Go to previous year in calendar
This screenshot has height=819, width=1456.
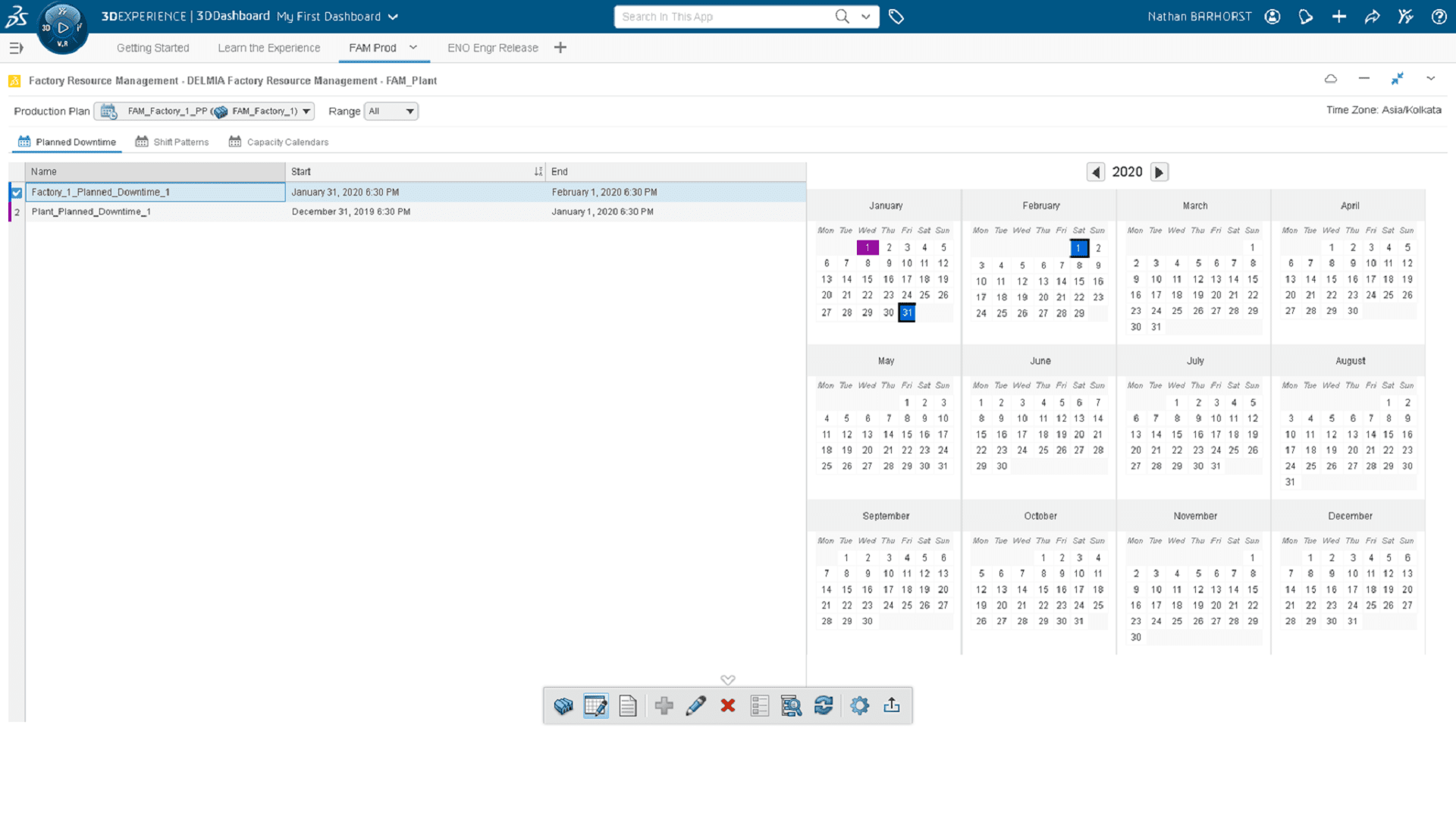pyautogui.click(x=1096, y=172)
